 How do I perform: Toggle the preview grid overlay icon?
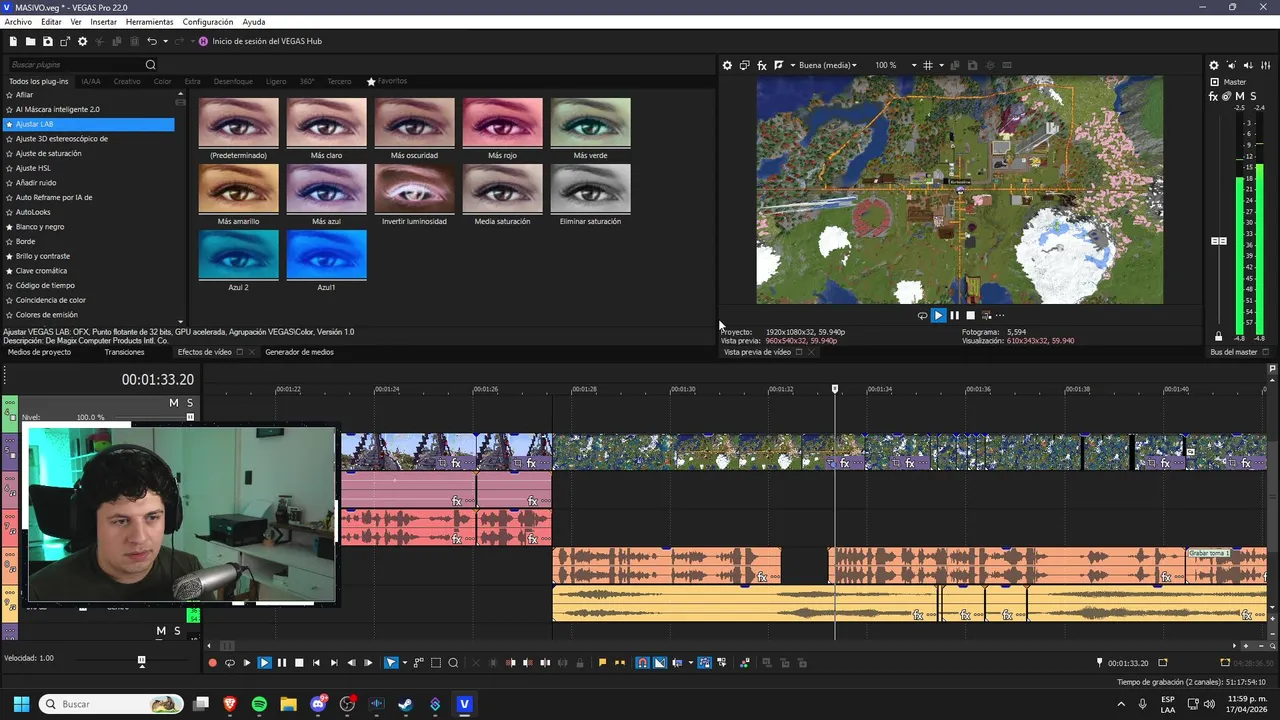point(928,65)
